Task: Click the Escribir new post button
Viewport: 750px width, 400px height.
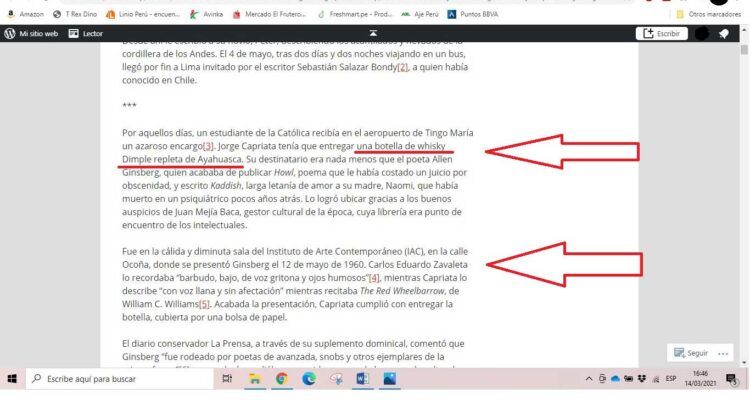Action: [x=660, y=33]
